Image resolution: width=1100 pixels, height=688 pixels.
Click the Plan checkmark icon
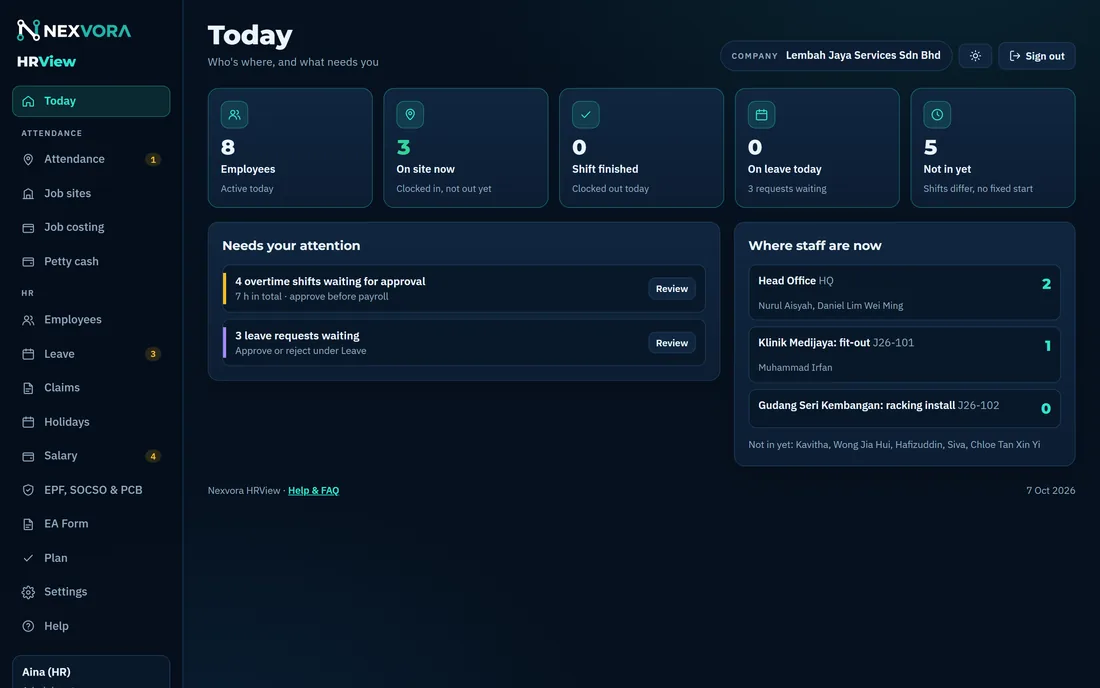(28, 558)
